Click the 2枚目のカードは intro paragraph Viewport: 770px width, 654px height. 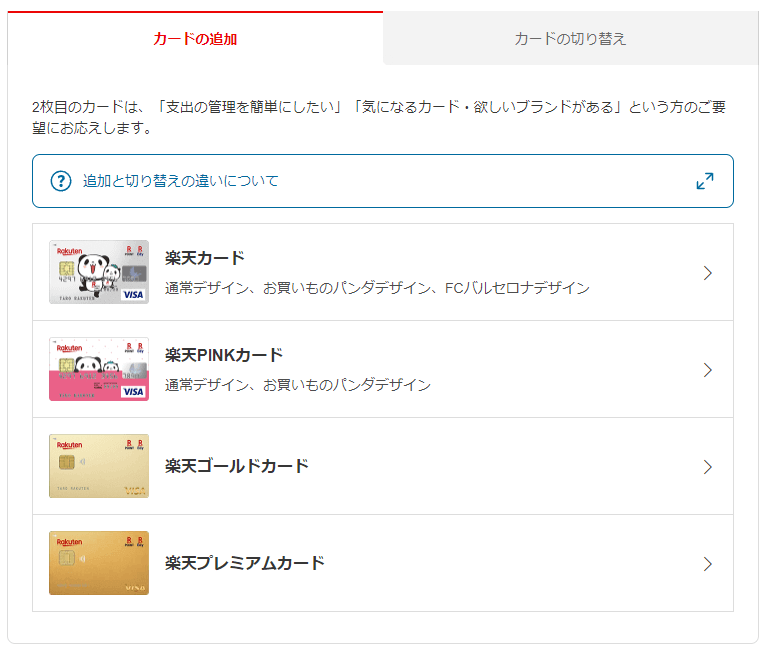coord(379,117)
